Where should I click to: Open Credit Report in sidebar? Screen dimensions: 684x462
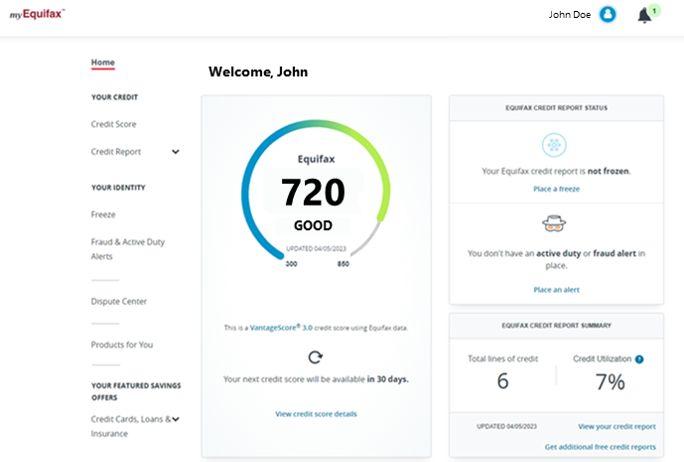point(116,152)
